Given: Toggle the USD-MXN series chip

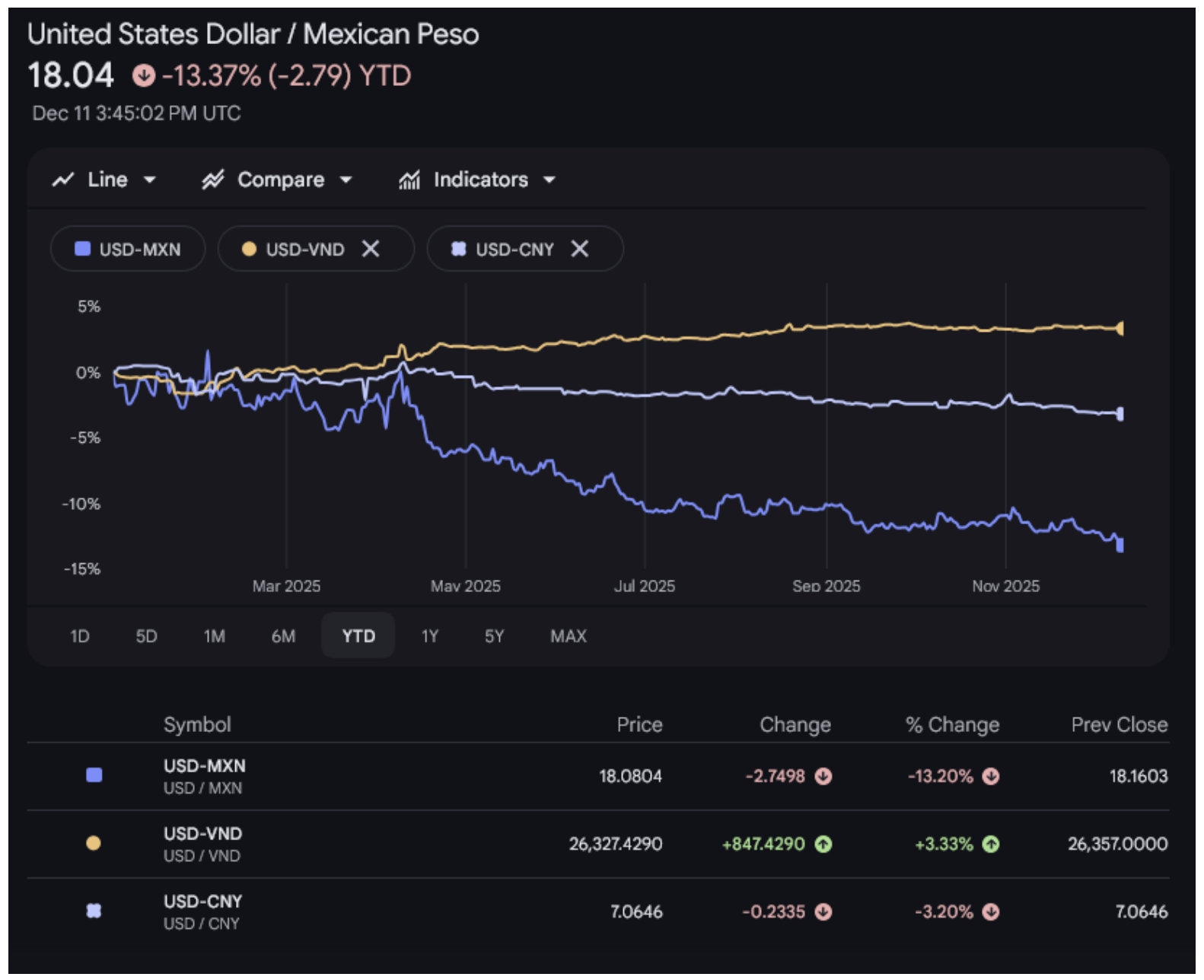Looking at the screenshot, I should point(128,250).
